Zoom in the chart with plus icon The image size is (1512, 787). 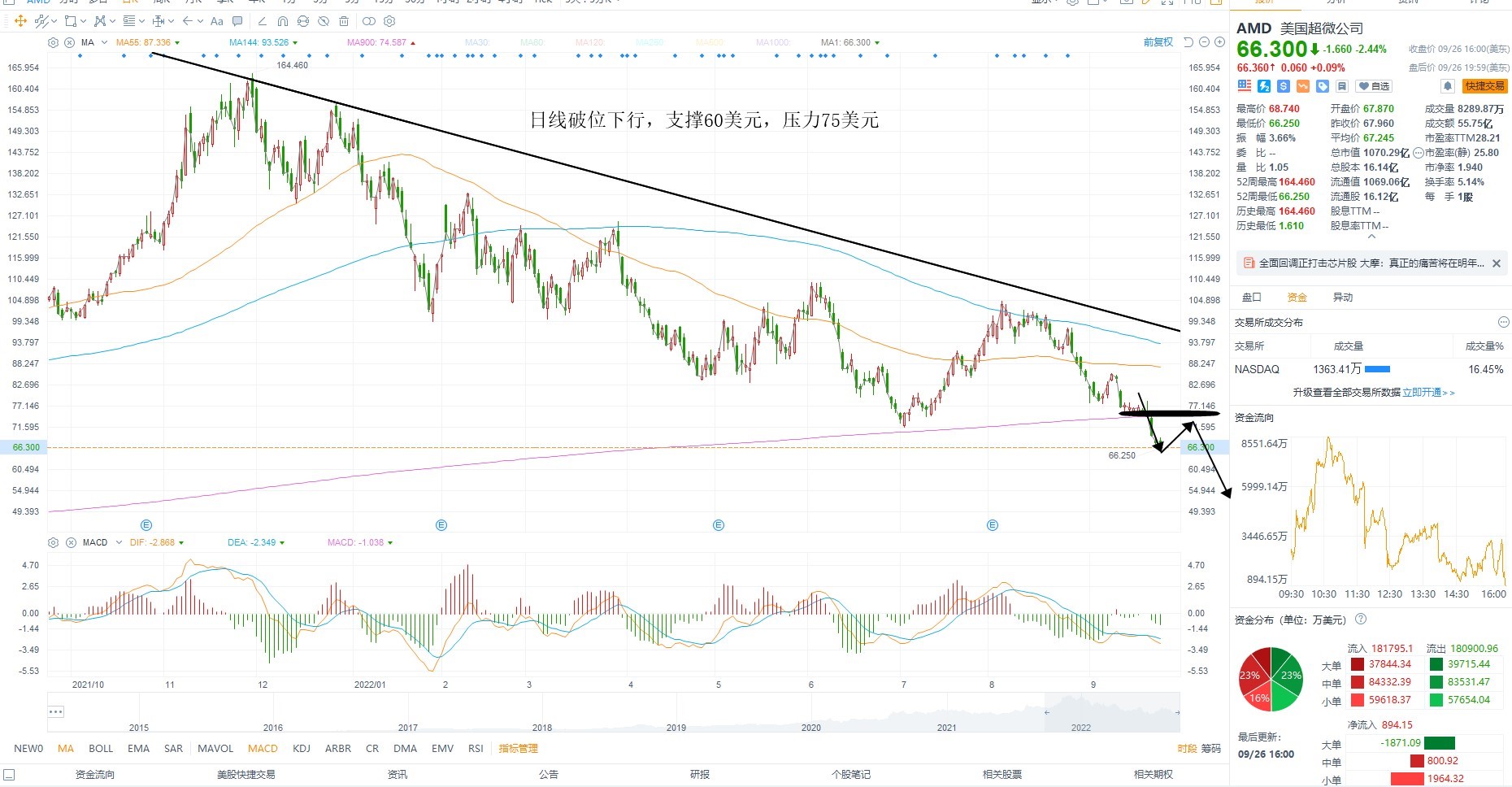coord(1219,42)
